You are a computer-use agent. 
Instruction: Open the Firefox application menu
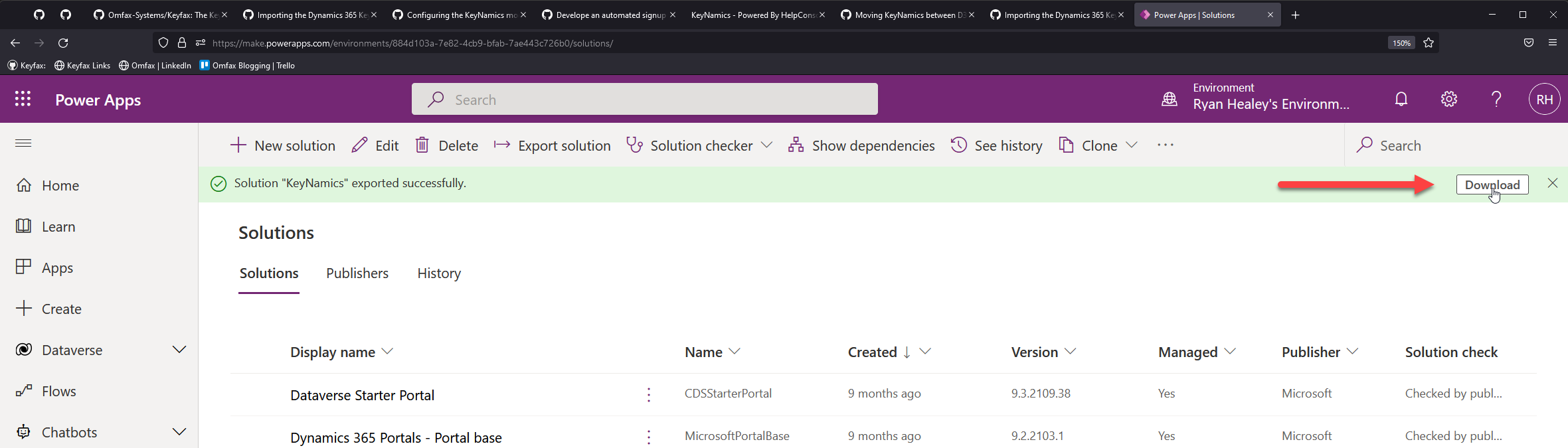pyautogui.click(x=1553, y=42)
